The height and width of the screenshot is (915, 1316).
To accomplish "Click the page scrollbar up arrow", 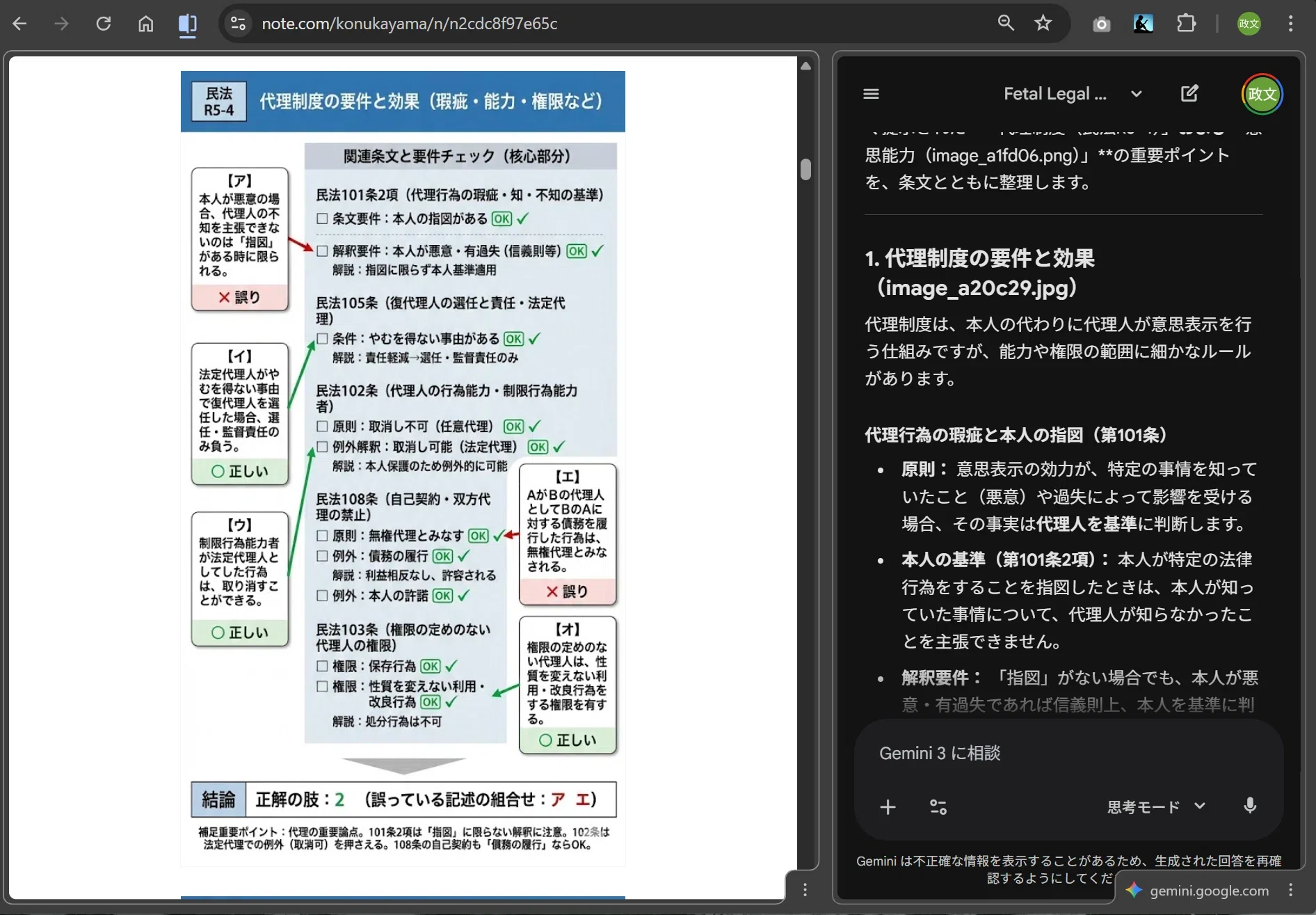I will 805,66.
